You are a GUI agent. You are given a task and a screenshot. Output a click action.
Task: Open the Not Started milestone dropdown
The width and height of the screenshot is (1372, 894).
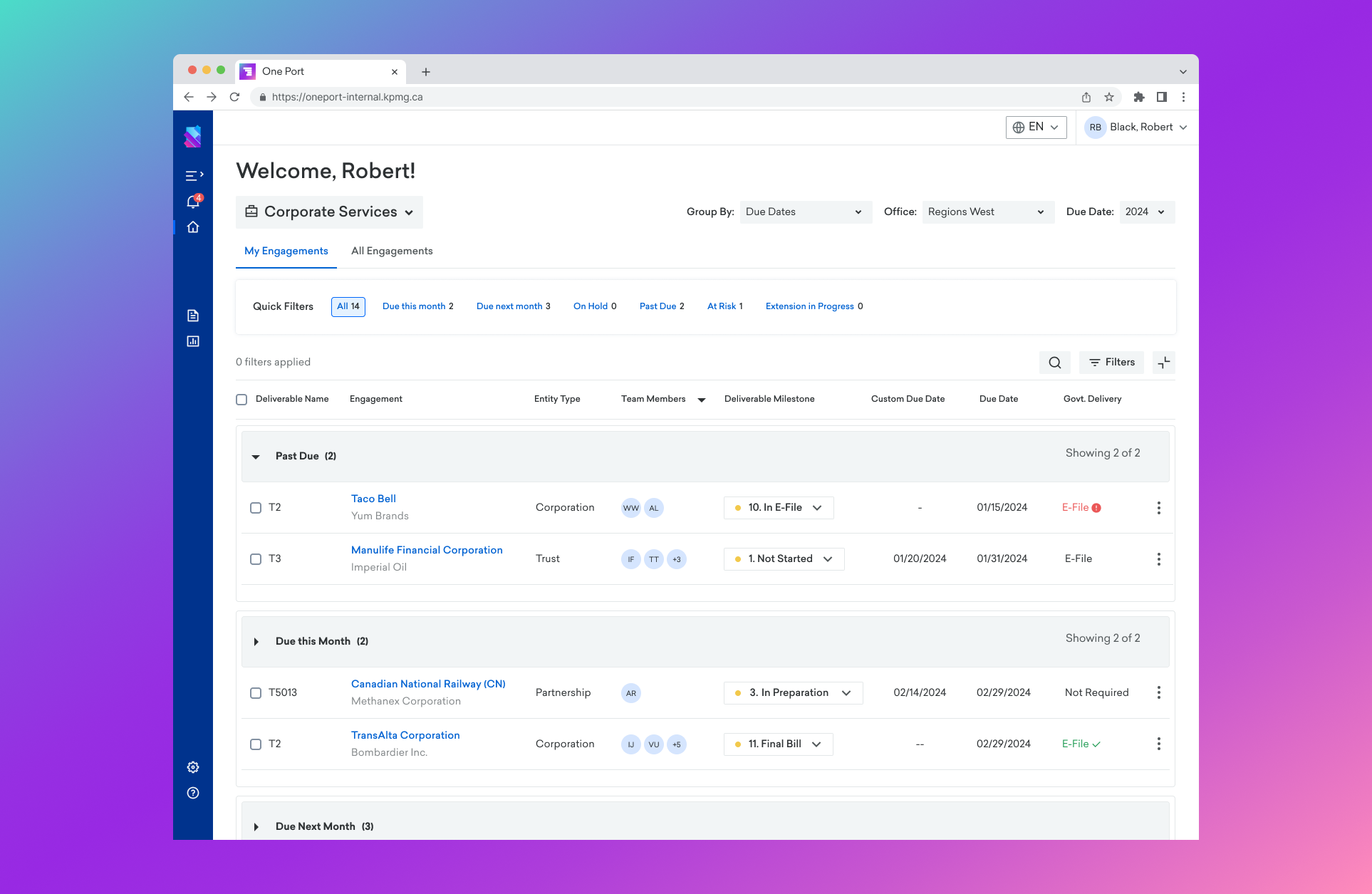(x=784, y=559)
